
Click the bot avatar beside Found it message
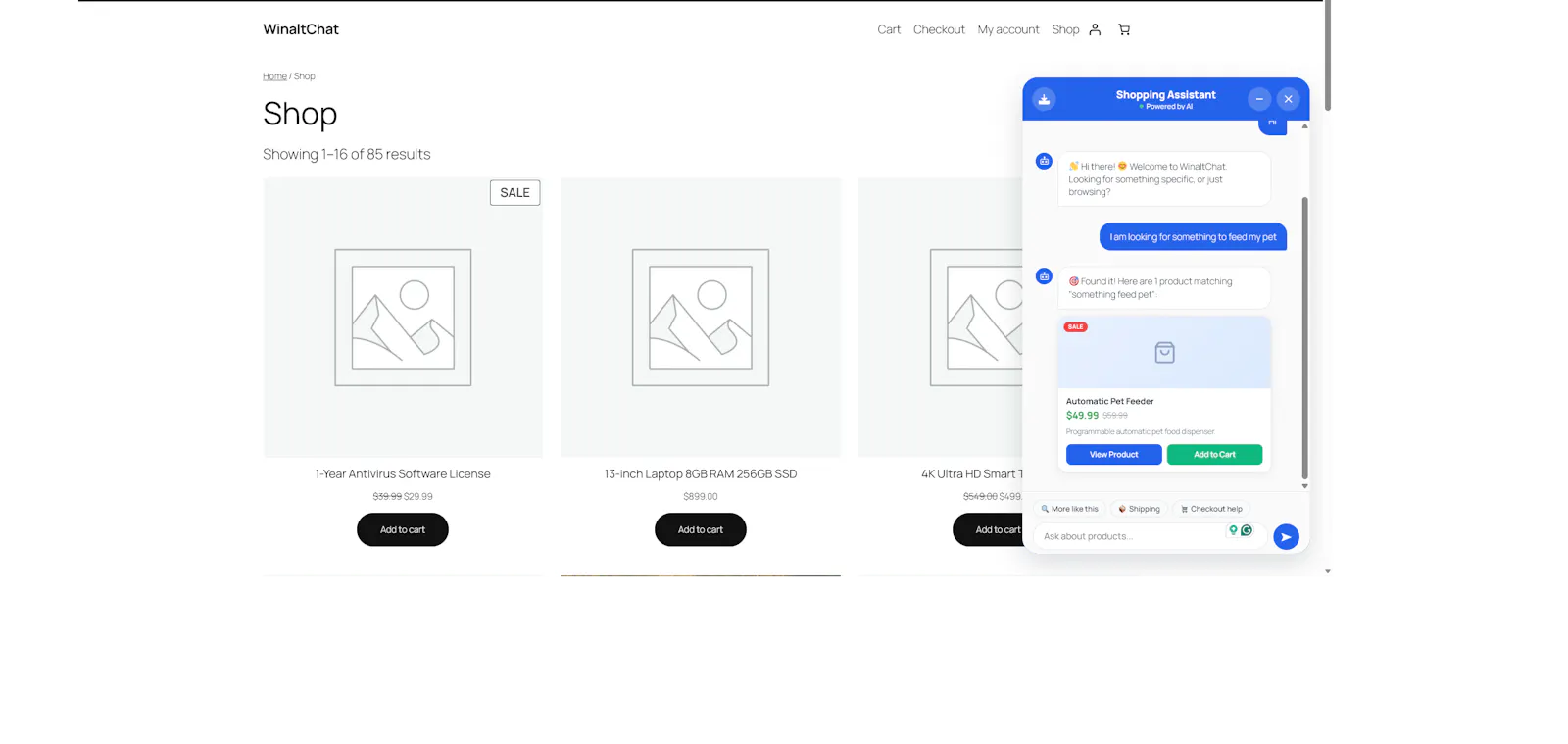1044,276
